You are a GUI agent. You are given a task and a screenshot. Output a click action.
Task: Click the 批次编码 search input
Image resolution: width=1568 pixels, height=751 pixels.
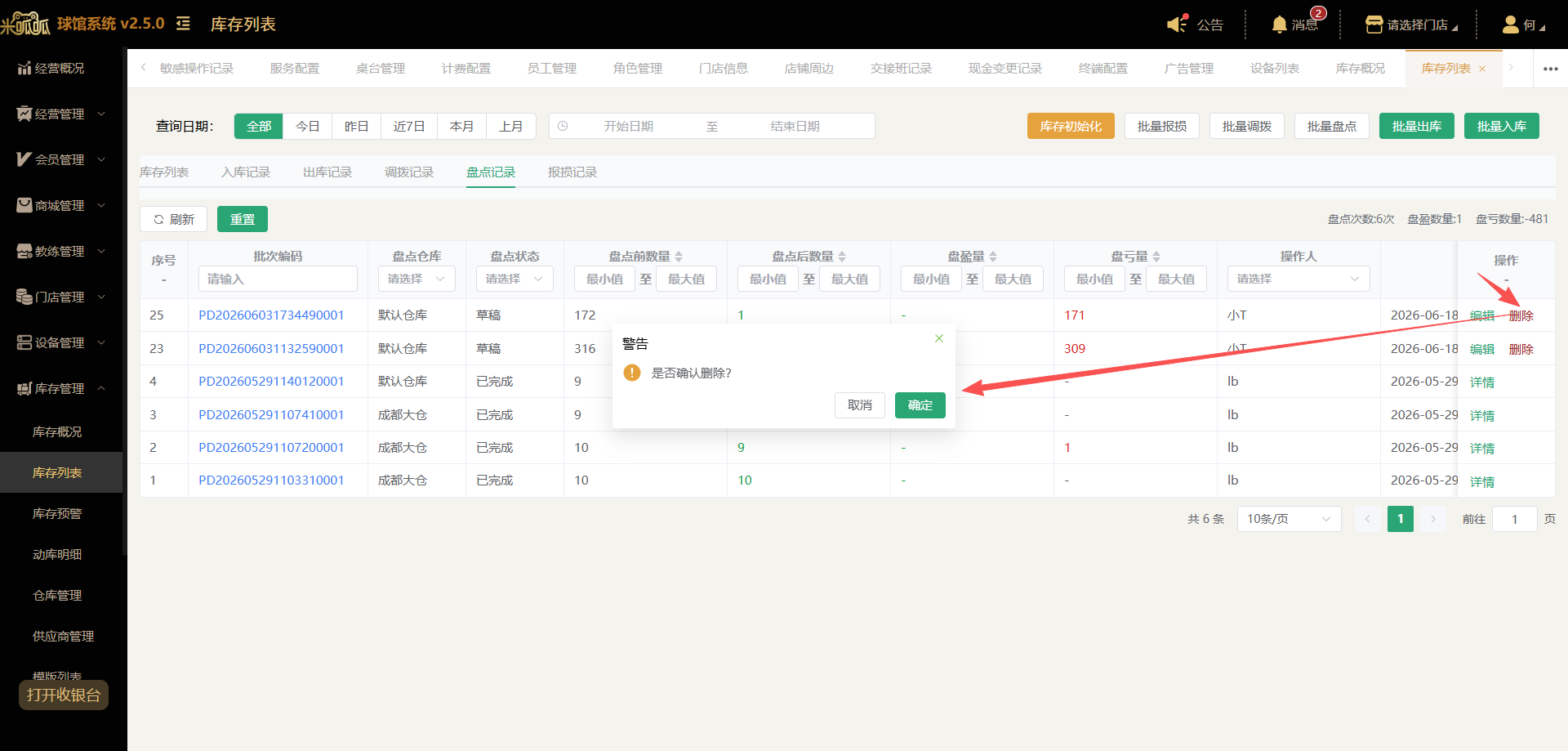[x=278, y=279]
